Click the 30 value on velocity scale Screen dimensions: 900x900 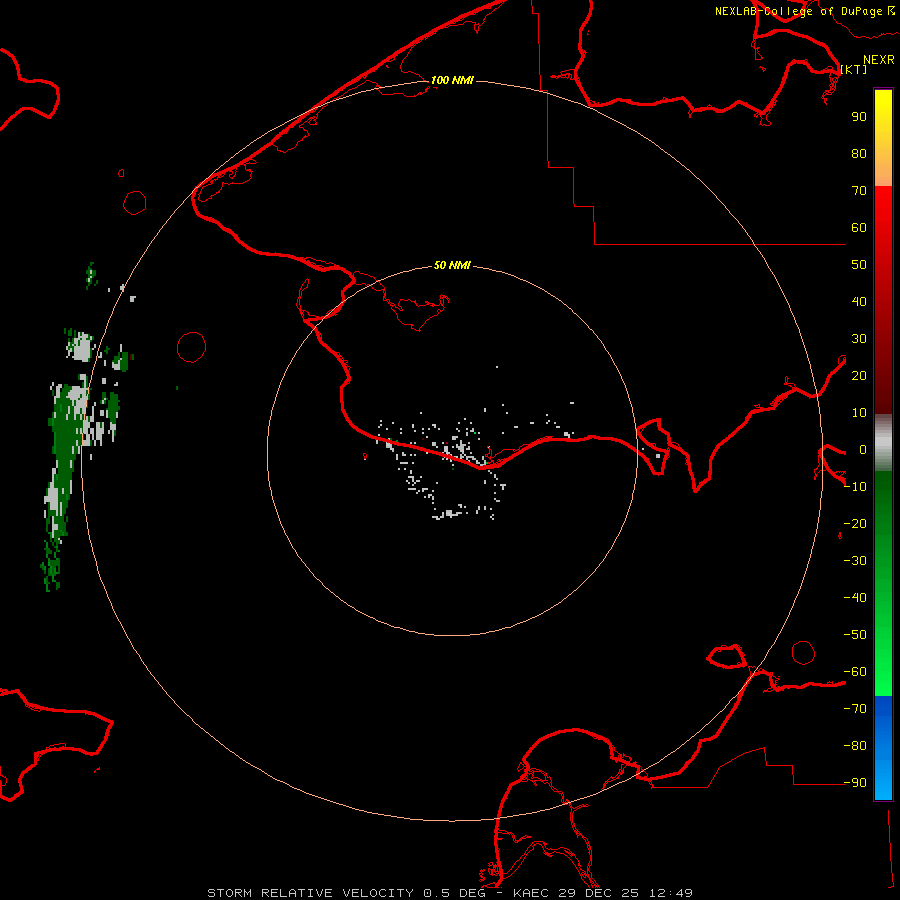tap(859, 339)
